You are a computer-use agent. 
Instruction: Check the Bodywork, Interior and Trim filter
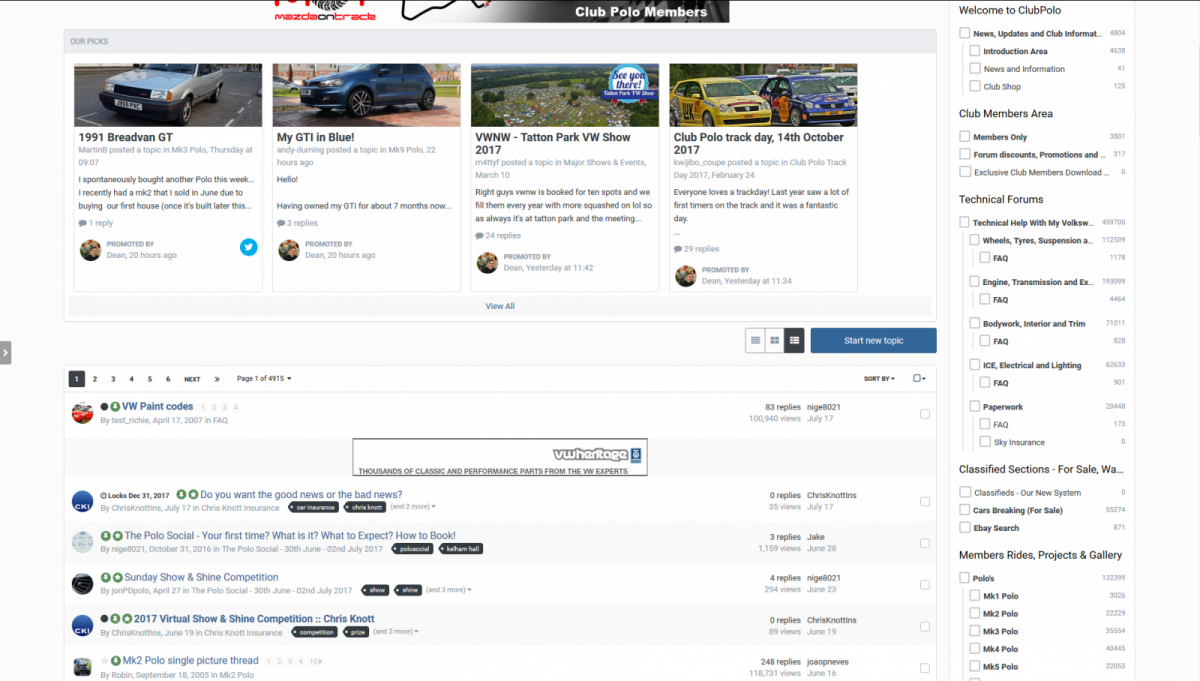tap(975, 323)
